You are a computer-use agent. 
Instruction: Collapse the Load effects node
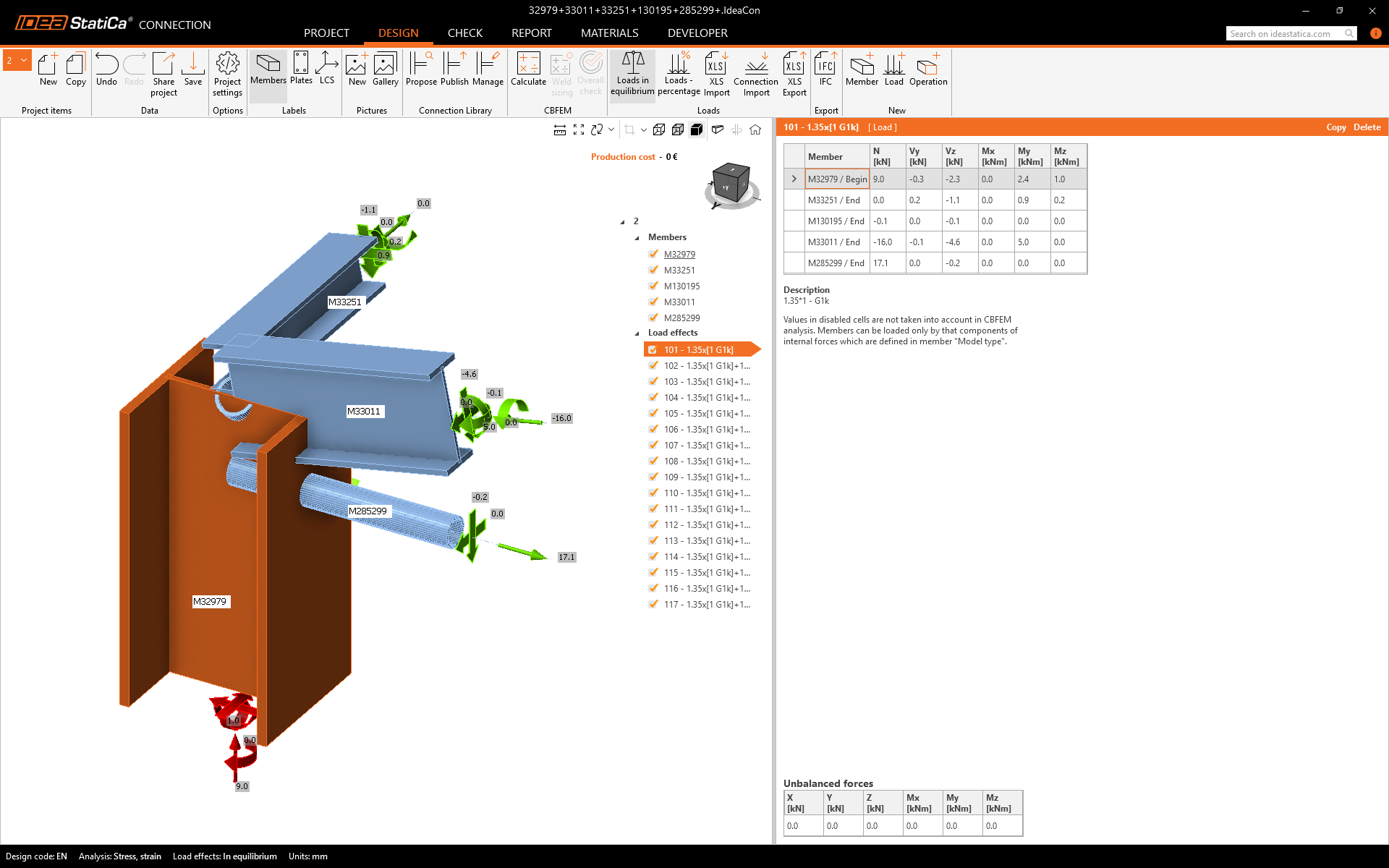tap(637, 333)
